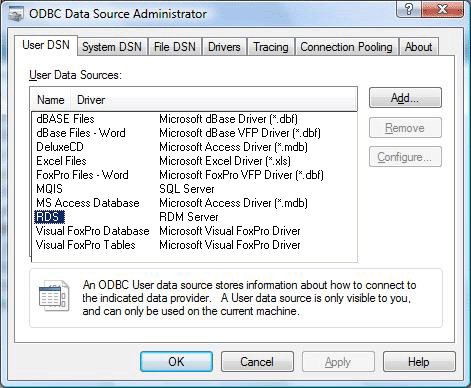Open the Connection Pooling tab
Viewport: 471px width, 388px height.
pos(346,47)
